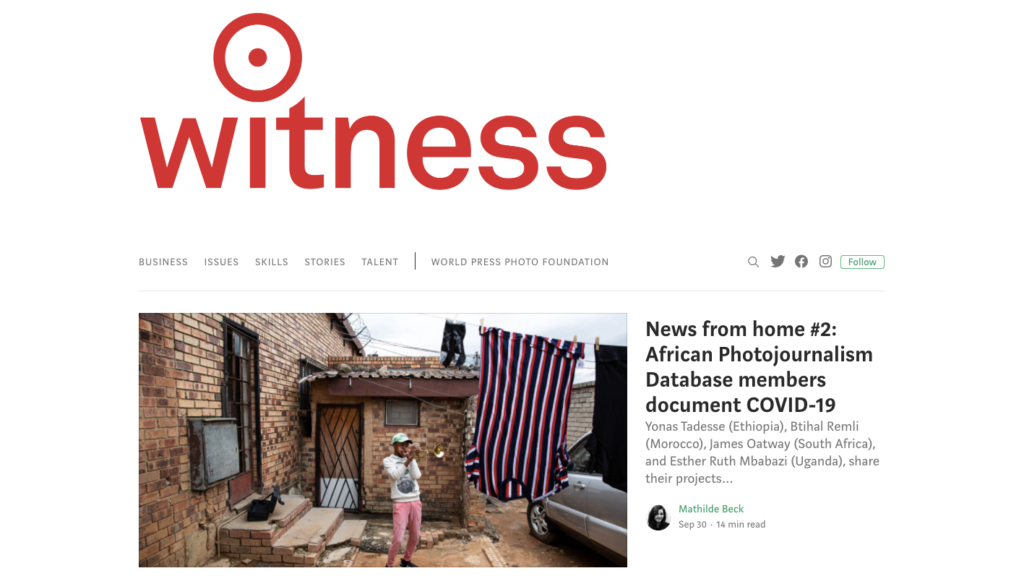Viewport: 1024px width, 576px height.
Task: Click the red circle target logo mark
Action: point(257,57)
